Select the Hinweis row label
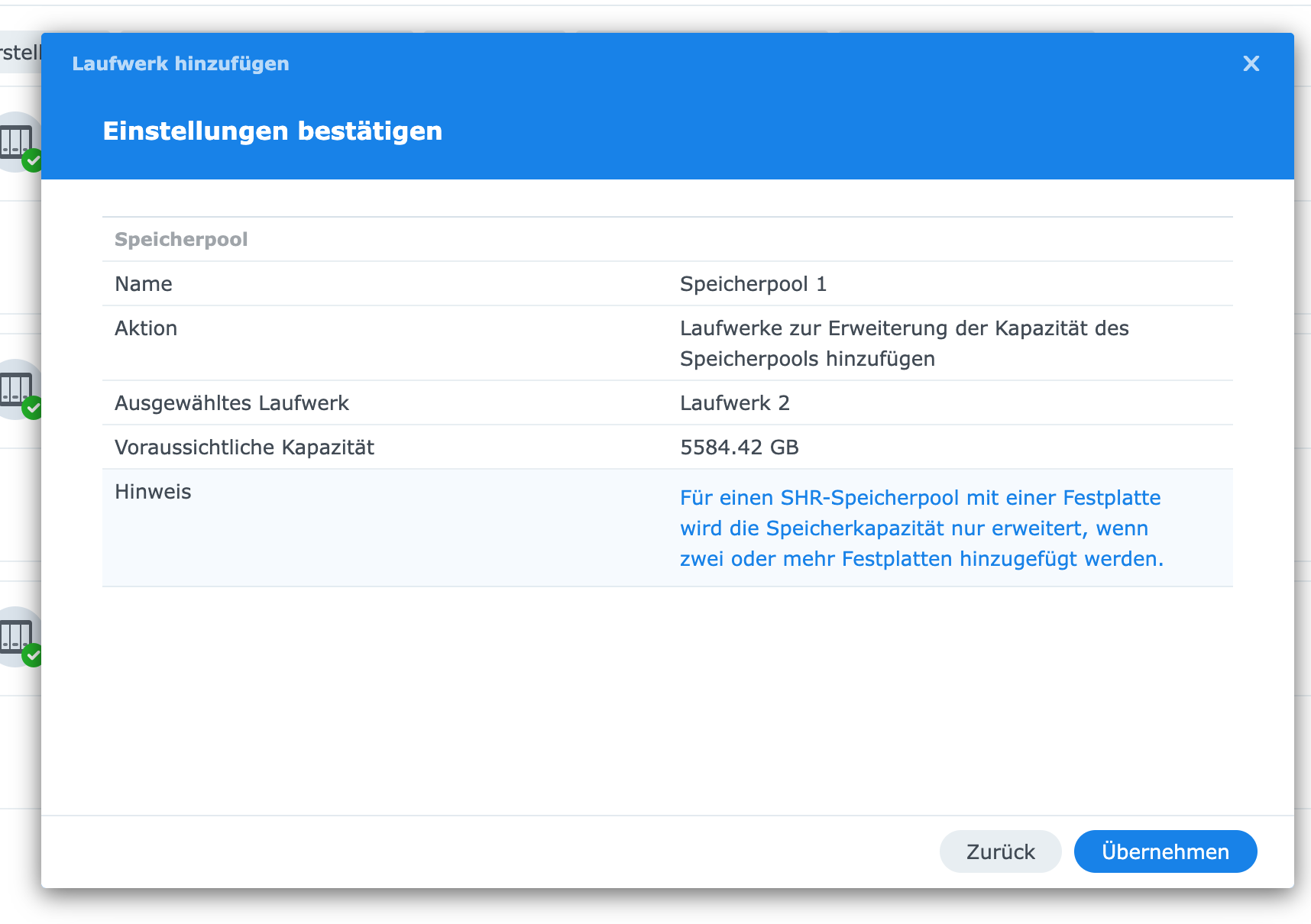Screen dimensions: 1311x924 pos(153,492)
